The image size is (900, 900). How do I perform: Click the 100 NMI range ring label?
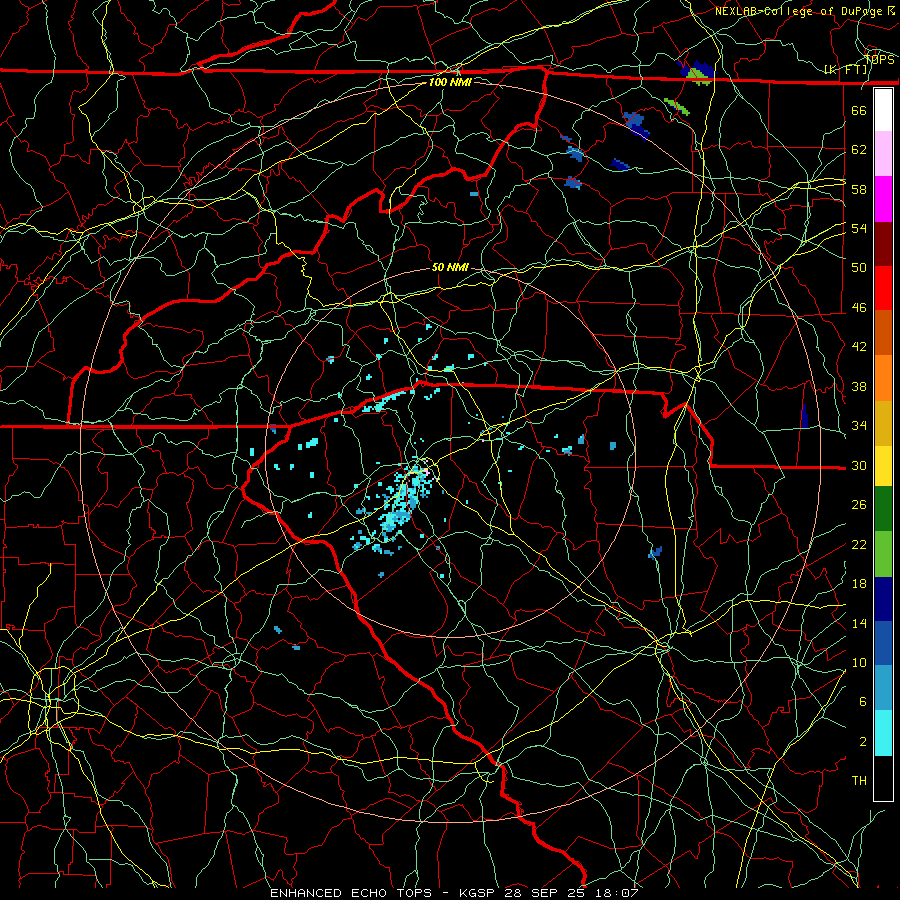click(x=450, y=82)
